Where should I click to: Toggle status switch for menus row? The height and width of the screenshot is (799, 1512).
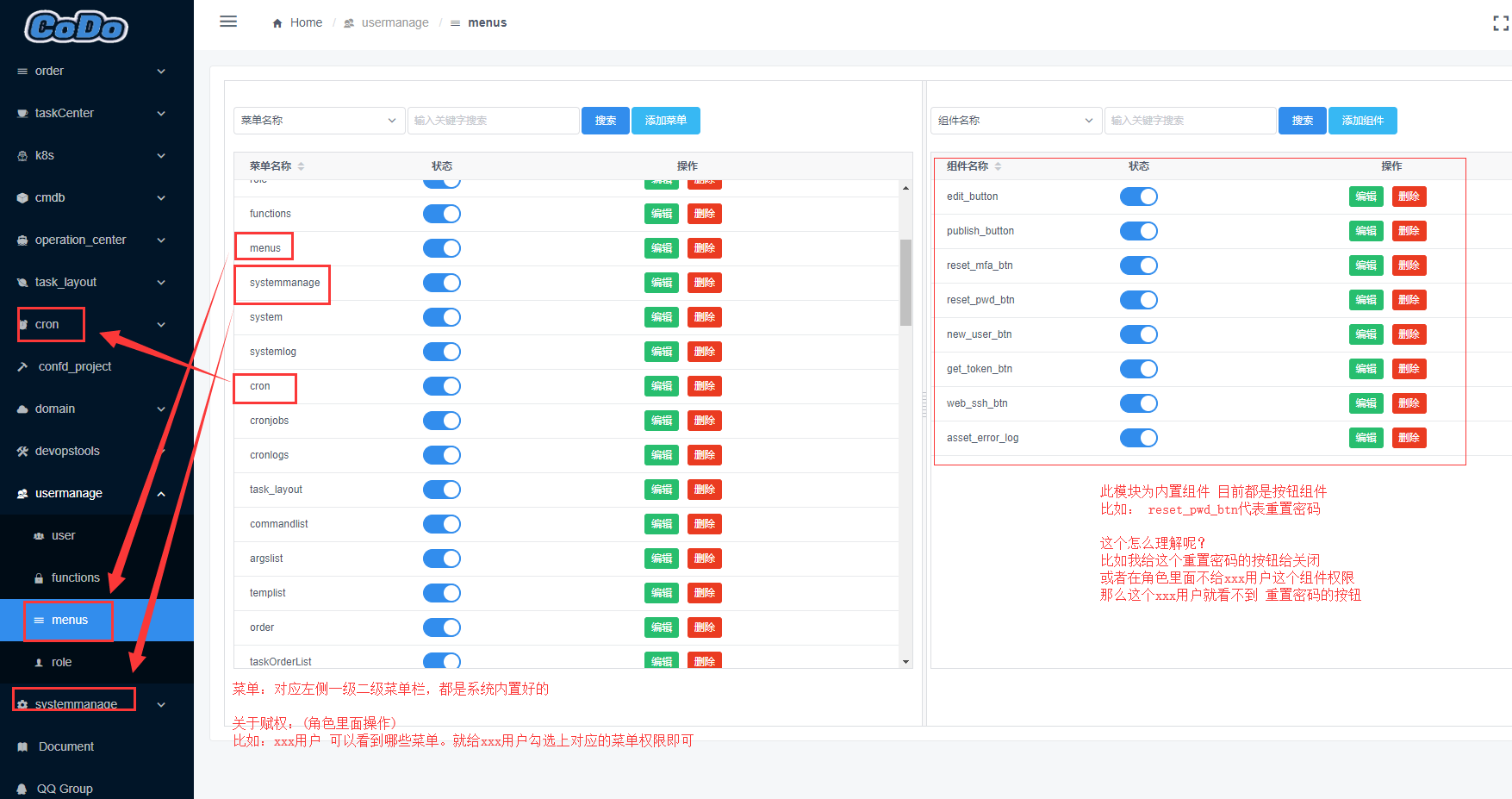point(442,248)
